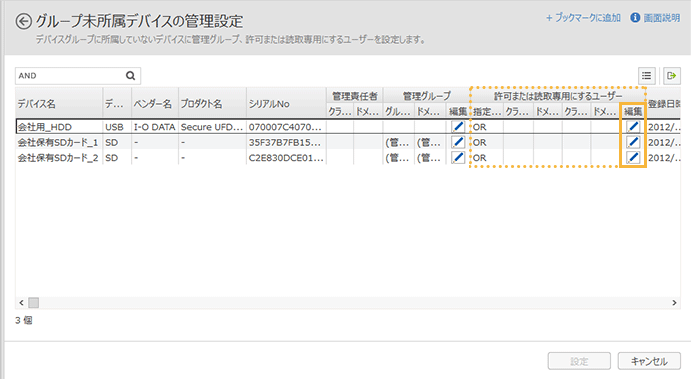This screenshot has width=691, height=379.
Task: Click the horizontal scrollbar right arrow
Action: click(x=674, y=303)
